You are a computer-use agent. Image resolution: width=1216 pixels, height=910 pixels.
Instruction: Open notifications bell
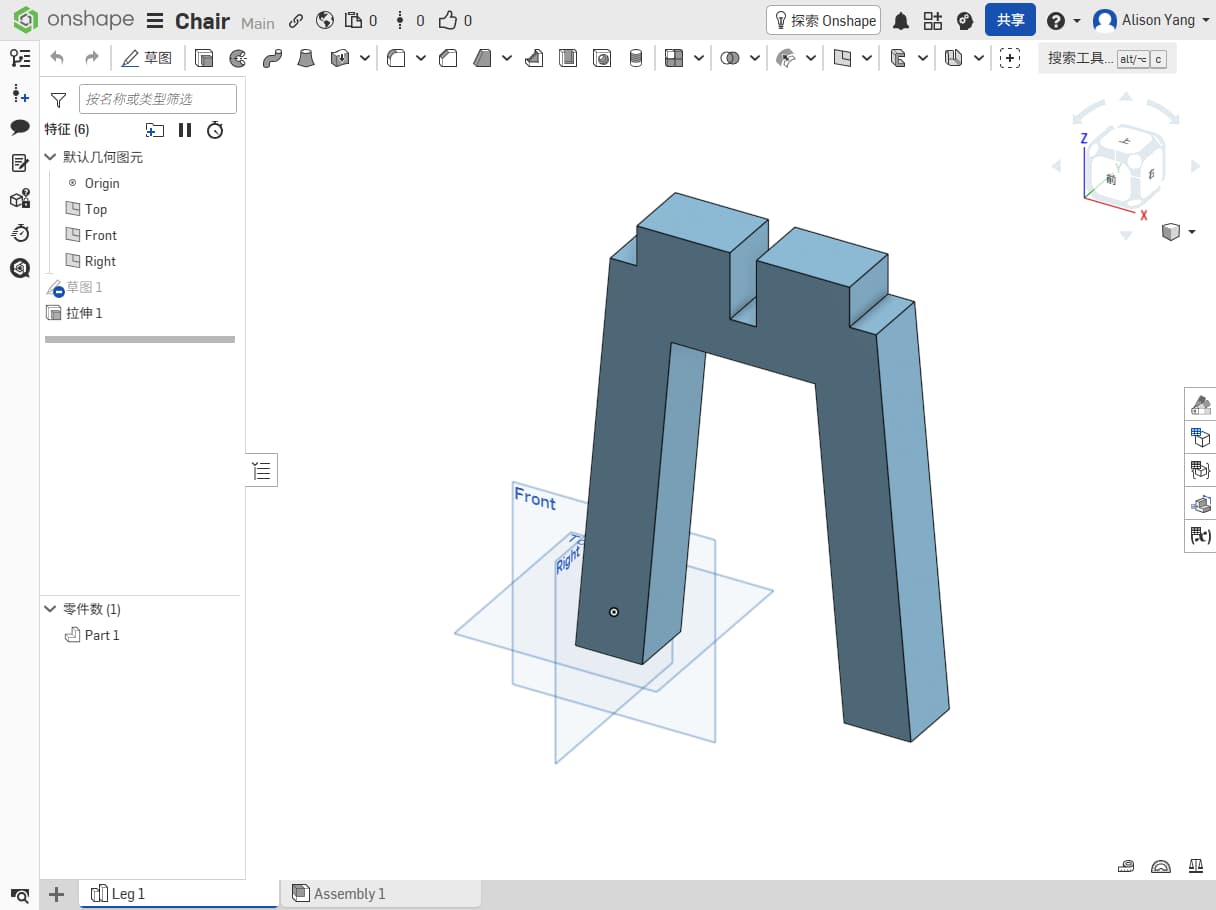click(x=901, y=21)
